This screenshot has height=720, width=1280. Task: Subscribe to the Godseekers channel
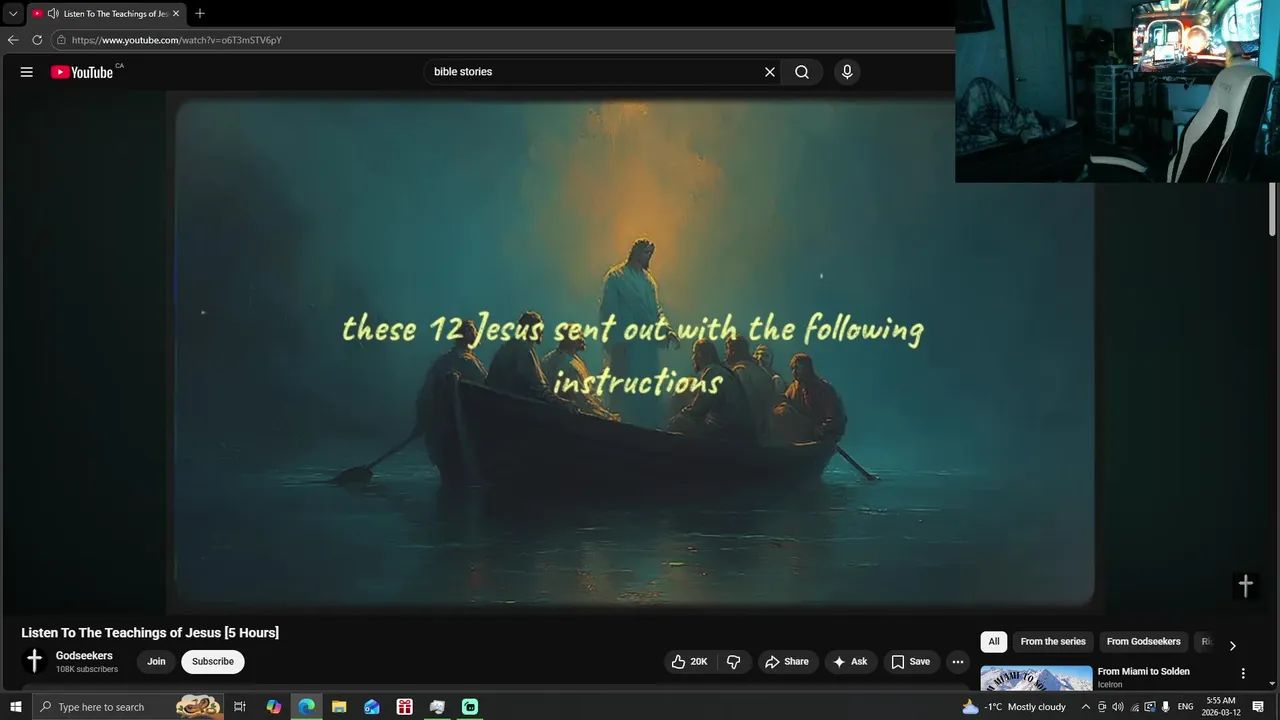coord(213,662)
